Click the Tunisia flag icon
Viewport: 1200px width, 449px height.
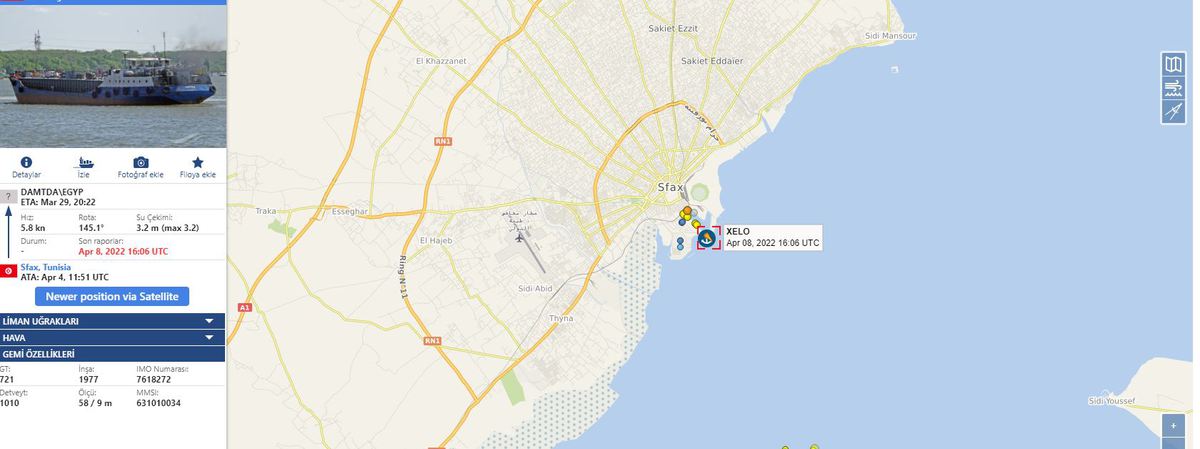(x=8, y=271)
